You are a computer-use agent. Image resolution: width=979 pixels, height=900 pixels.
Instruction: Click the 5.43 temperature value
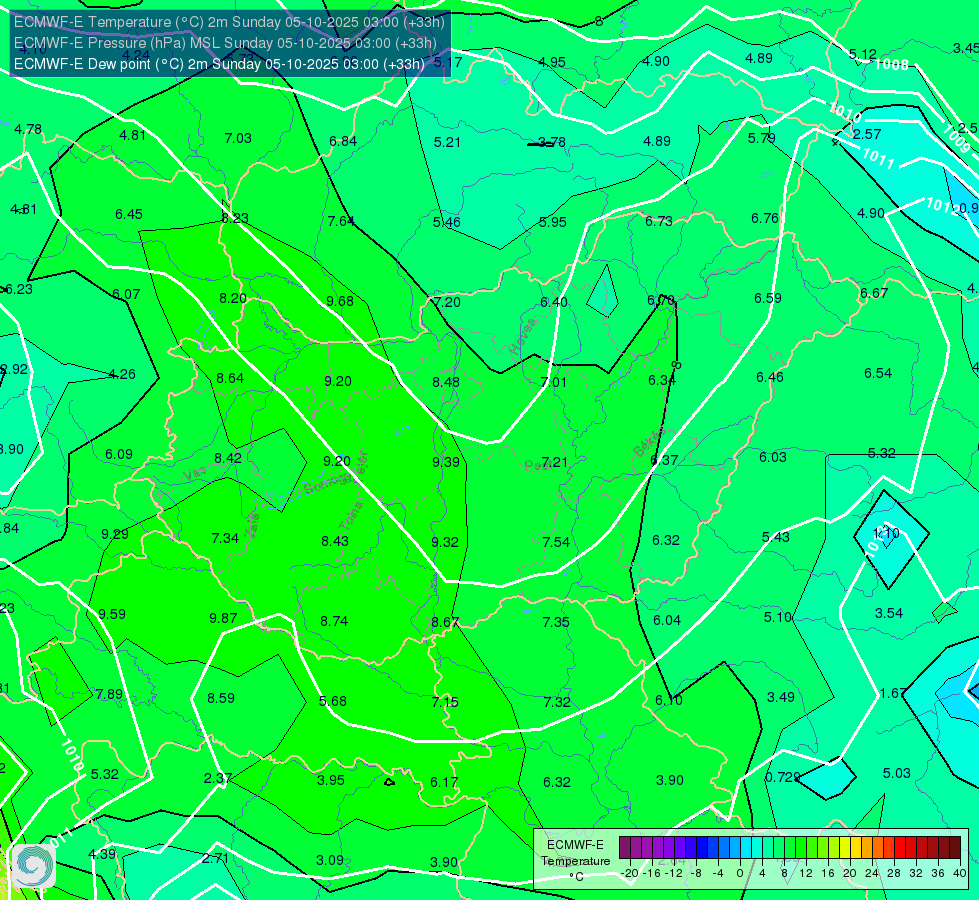click(775, 537)
